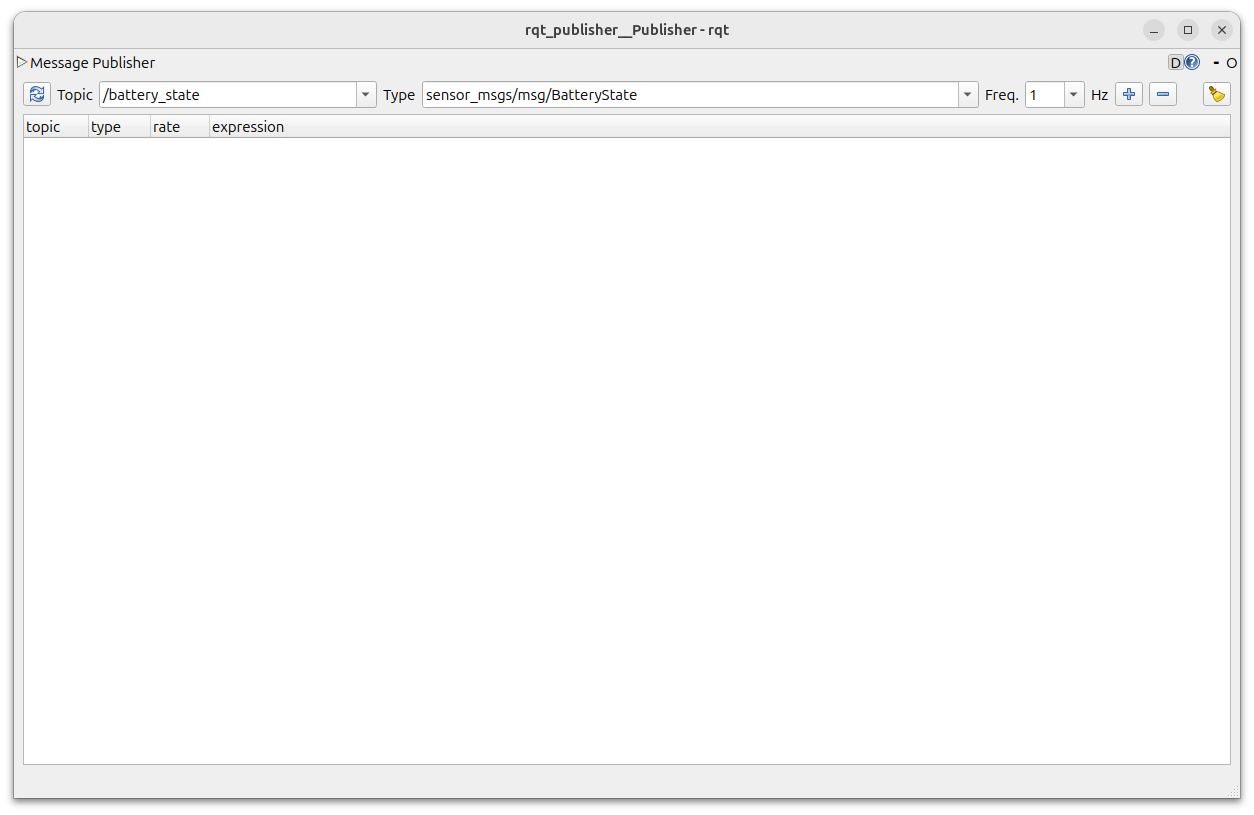Expand the Message Publisher disclosure triangle
The image size is (1254, 815).
22,63
